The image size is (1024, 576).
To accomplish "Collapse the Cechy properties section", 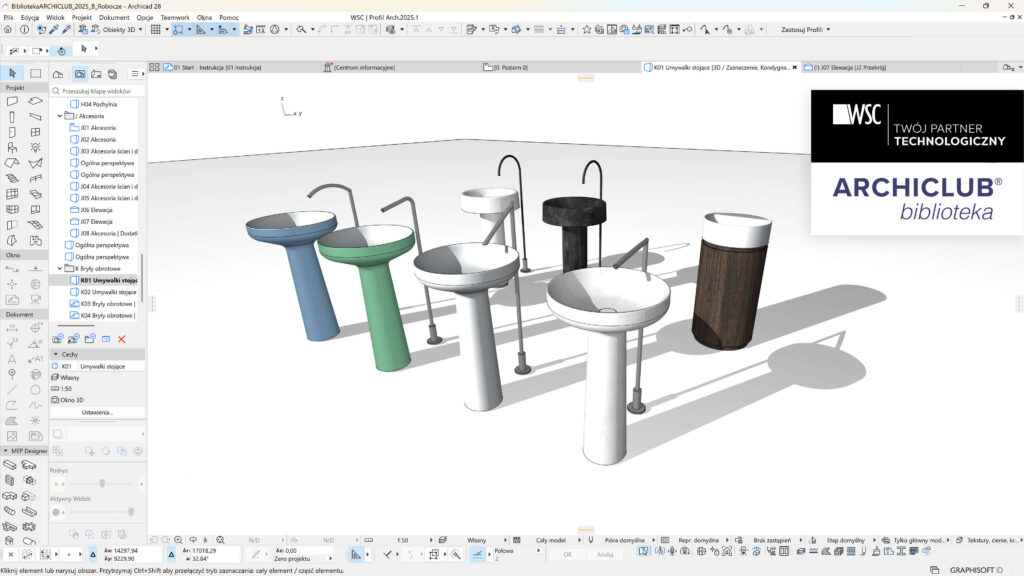I will 55,354.
